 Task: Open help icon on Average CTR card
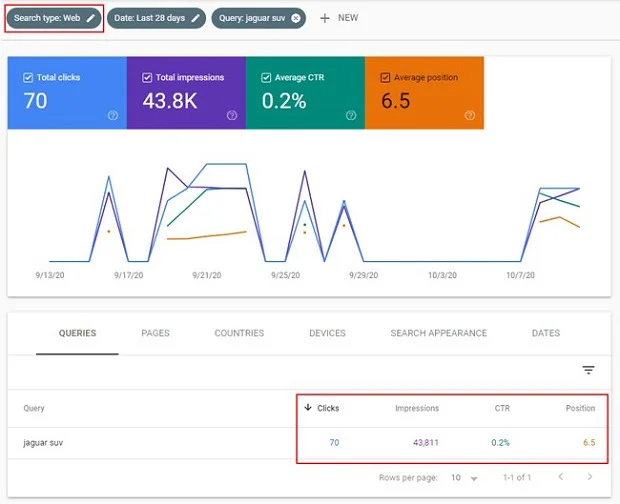[x=351, y=115]
